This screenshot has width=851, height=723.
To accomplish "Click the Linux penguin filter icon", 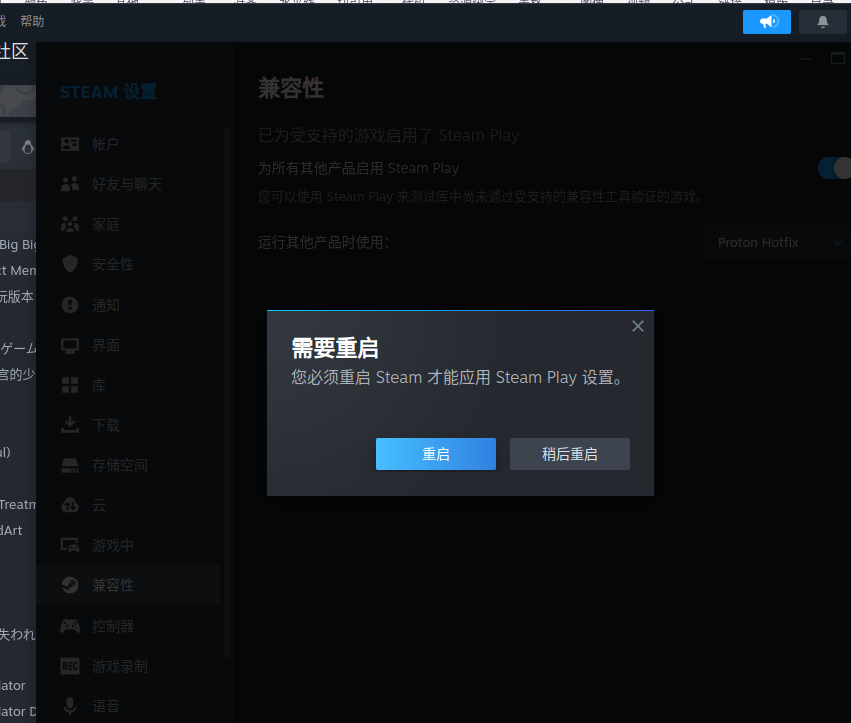I will point(28,147).
